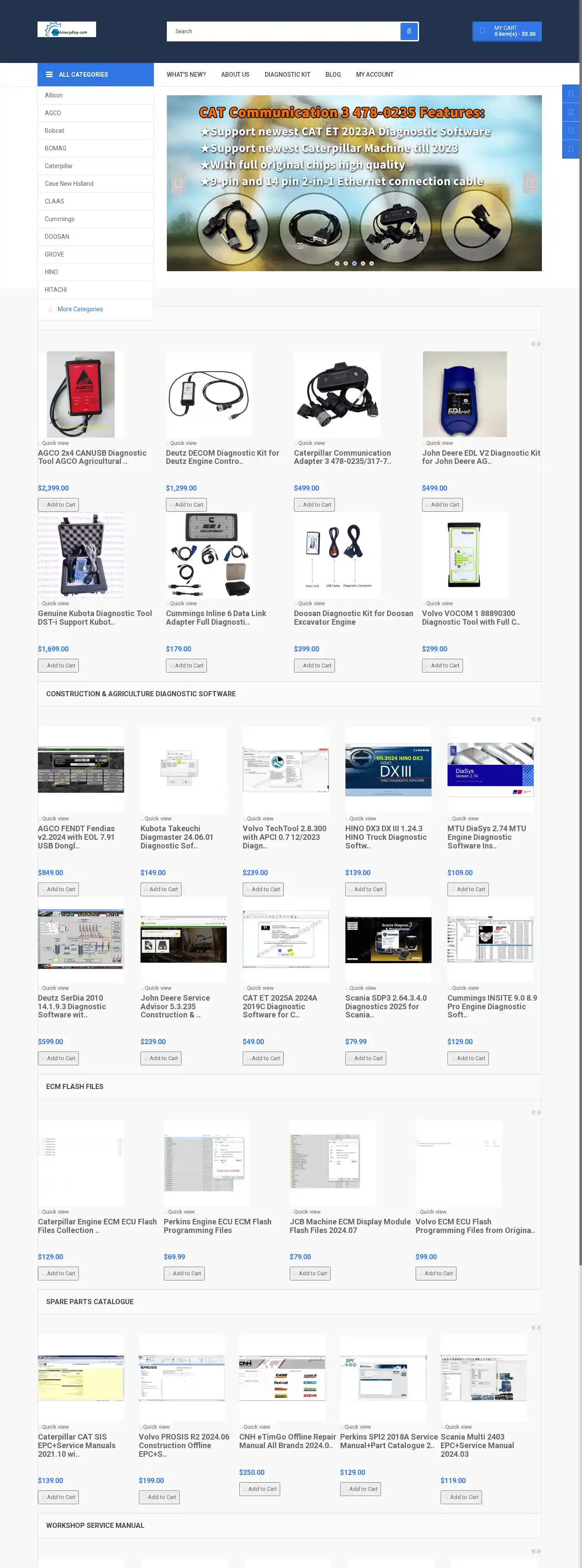Click the bottom blue floating sidebar icon
This screenshot has width=582, height=1568.
tap(570, 149)
